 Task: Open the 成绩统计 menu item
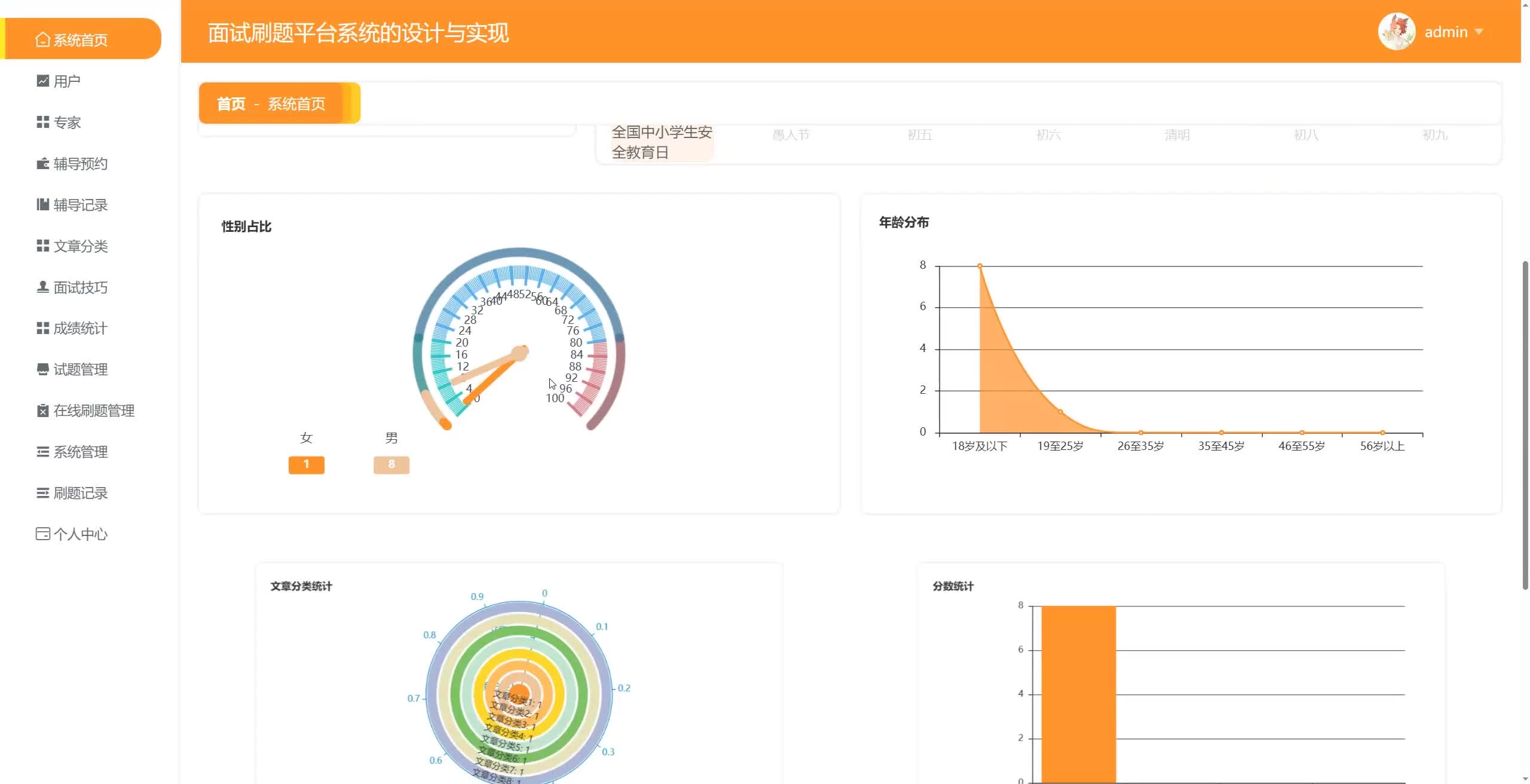coord(81,328)
